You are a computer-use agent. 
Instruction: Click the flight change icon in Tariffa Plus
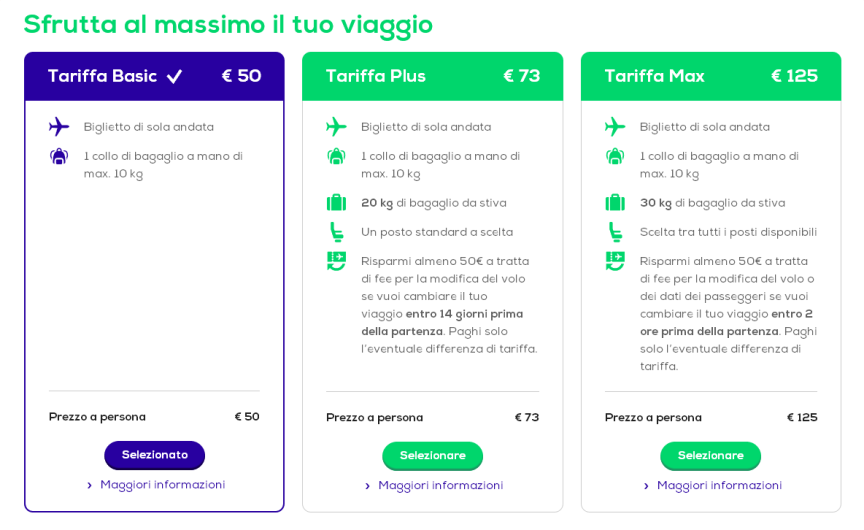click(x=336, y=261)
